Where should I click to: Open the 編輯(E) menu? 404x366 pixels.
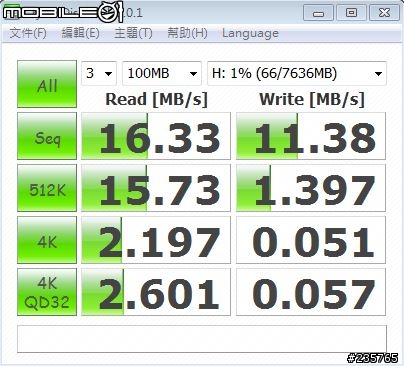[x=80, y=33]
